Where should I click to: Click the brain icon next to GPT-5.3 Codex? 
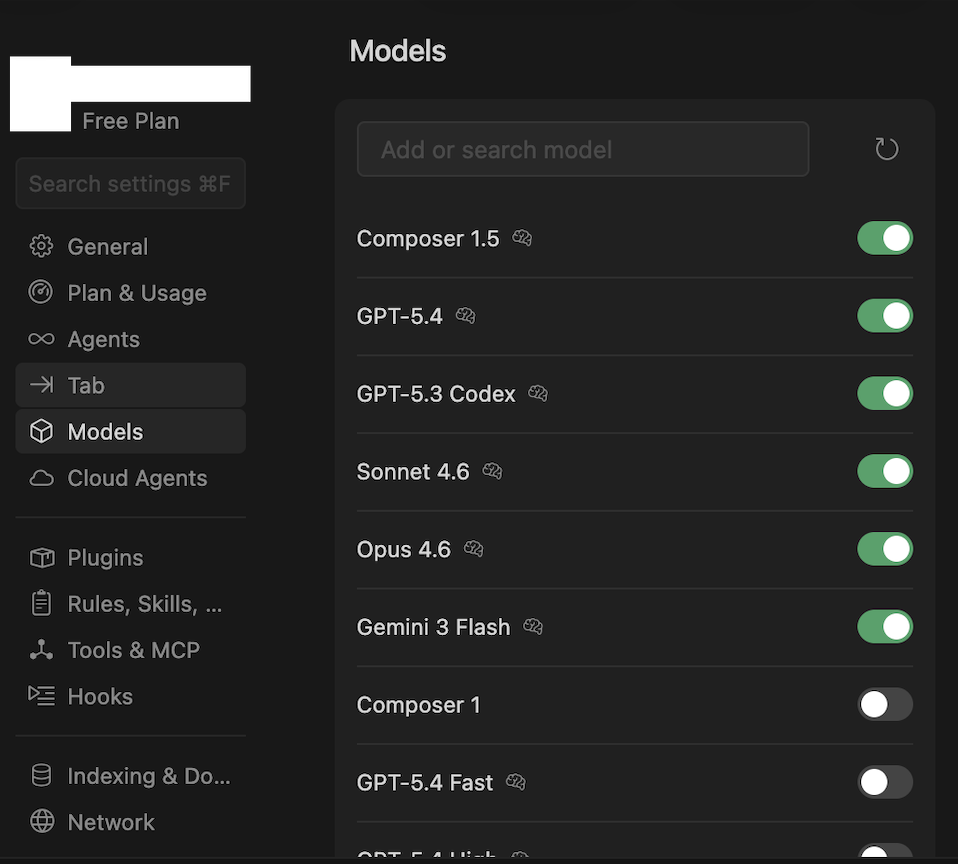click(x=538, y=393)
